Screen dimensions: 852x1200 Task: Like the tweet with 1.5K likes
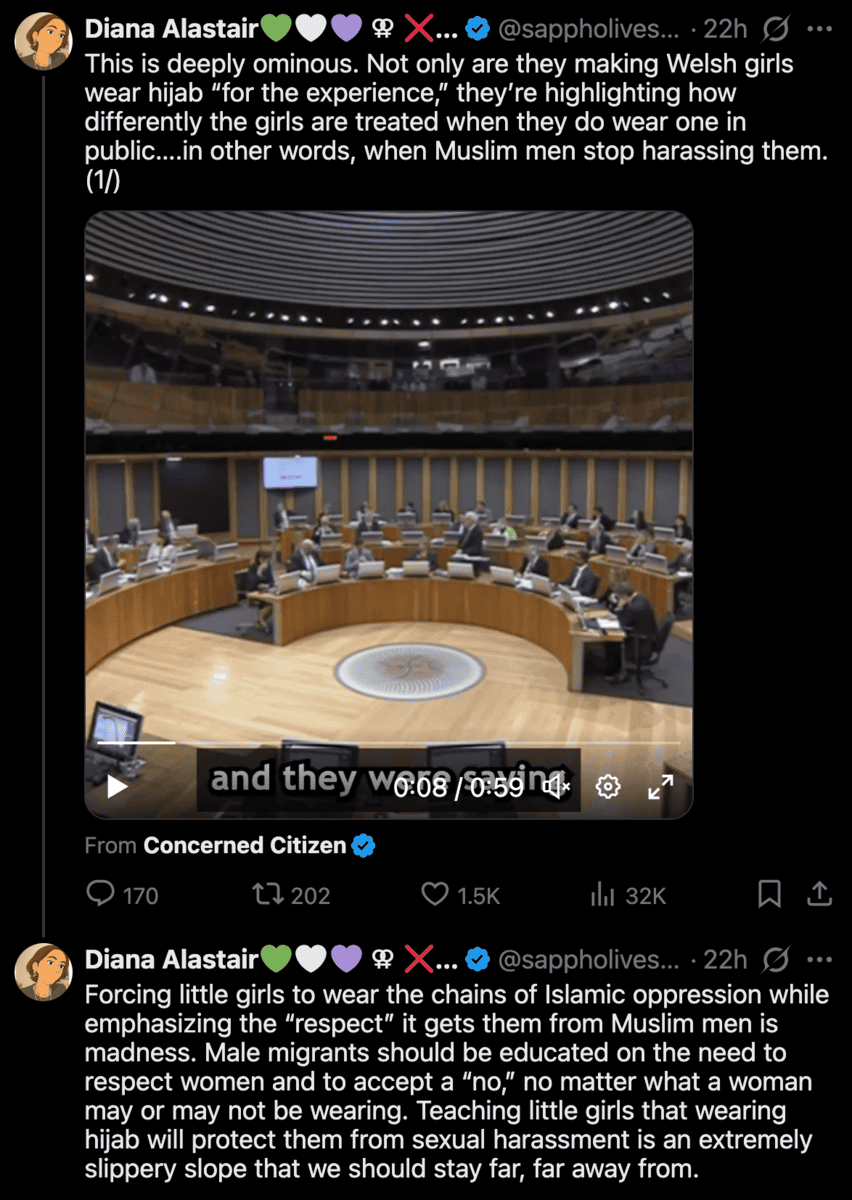pos(460,894)
